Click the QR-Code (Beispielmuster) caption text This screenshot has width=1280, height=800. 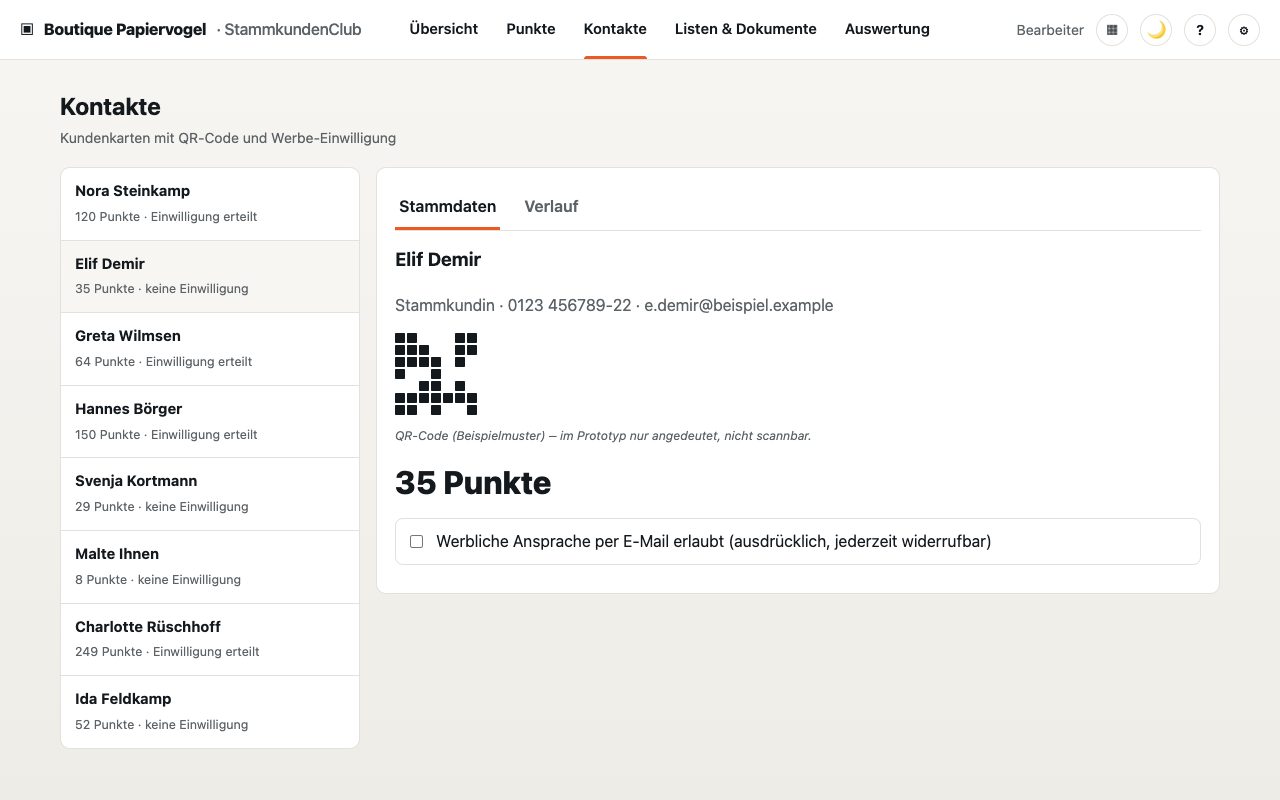pos(603,436)
